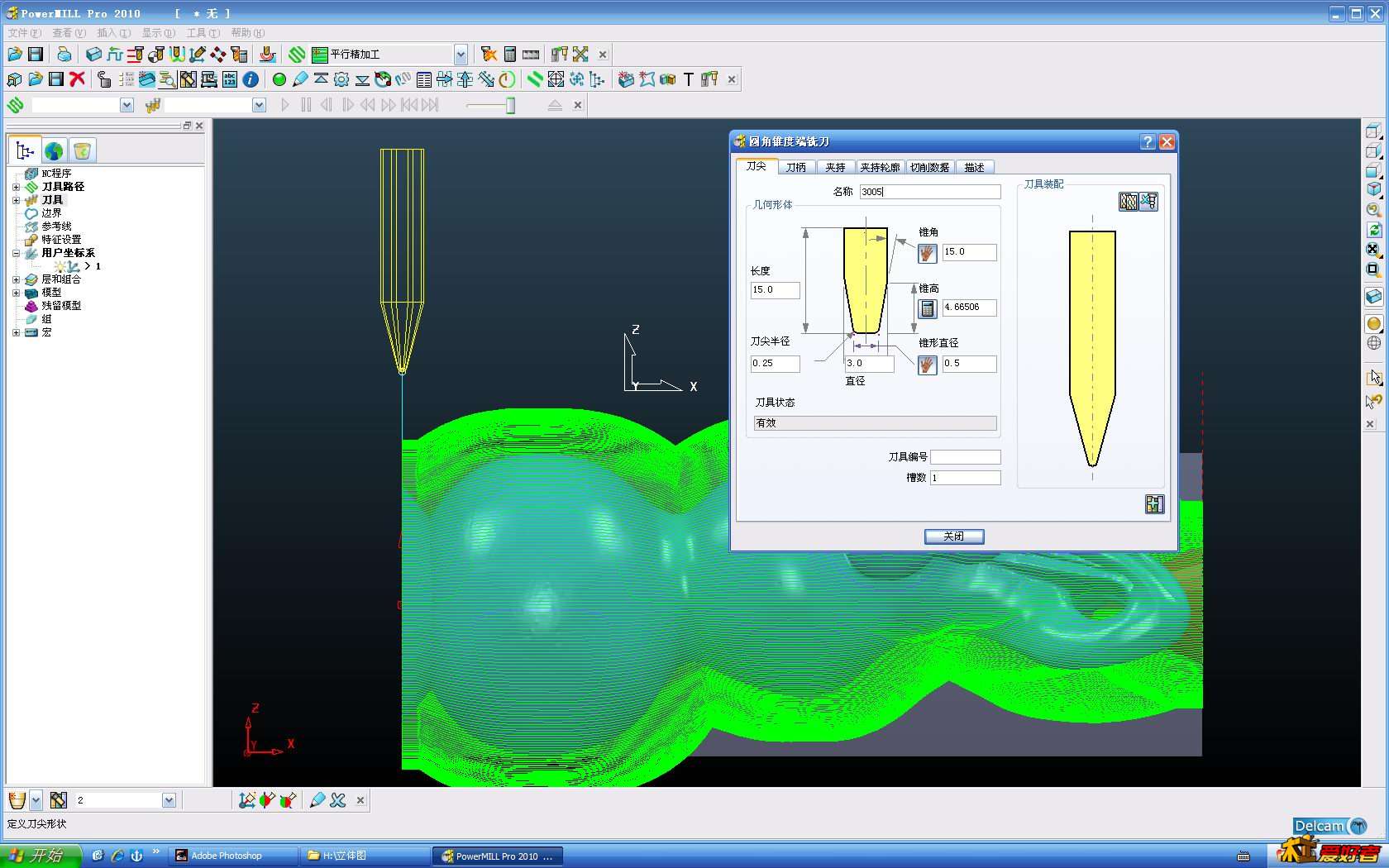The image size is (1389, 868).
Task: Select the 边界 tree item
Action: click(x=51, y=213)
